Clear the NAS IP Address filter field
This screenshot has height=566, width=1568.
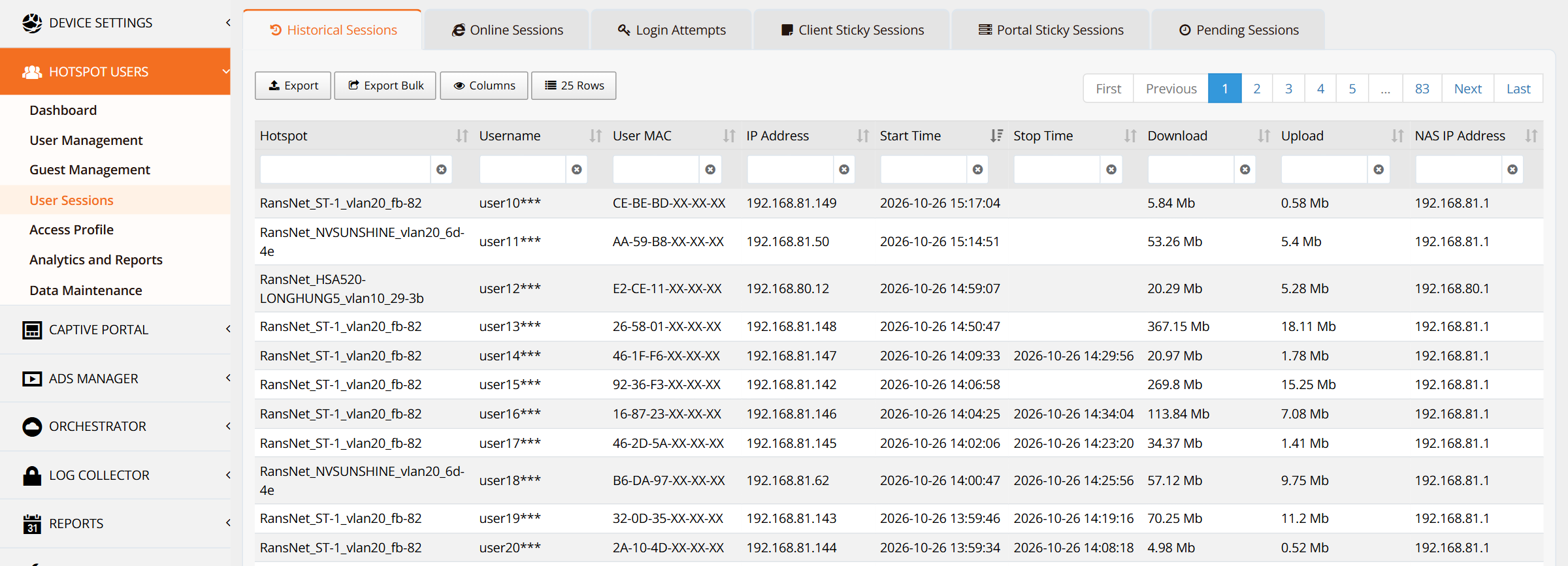[1512, 170]
